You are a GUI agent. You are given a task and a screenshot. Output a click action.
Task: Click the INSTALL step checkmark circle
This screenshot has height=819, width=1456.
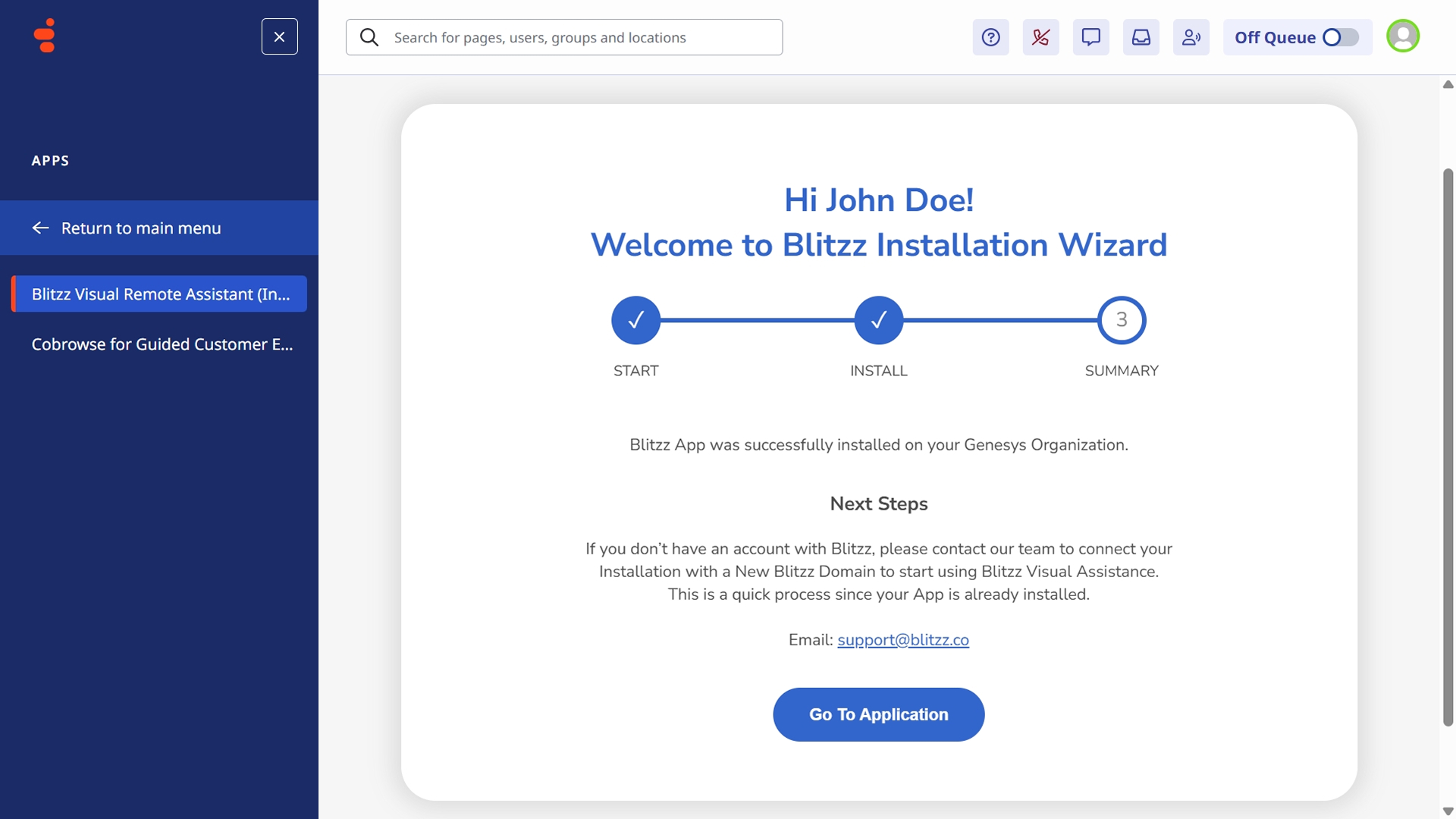point(878,320)
